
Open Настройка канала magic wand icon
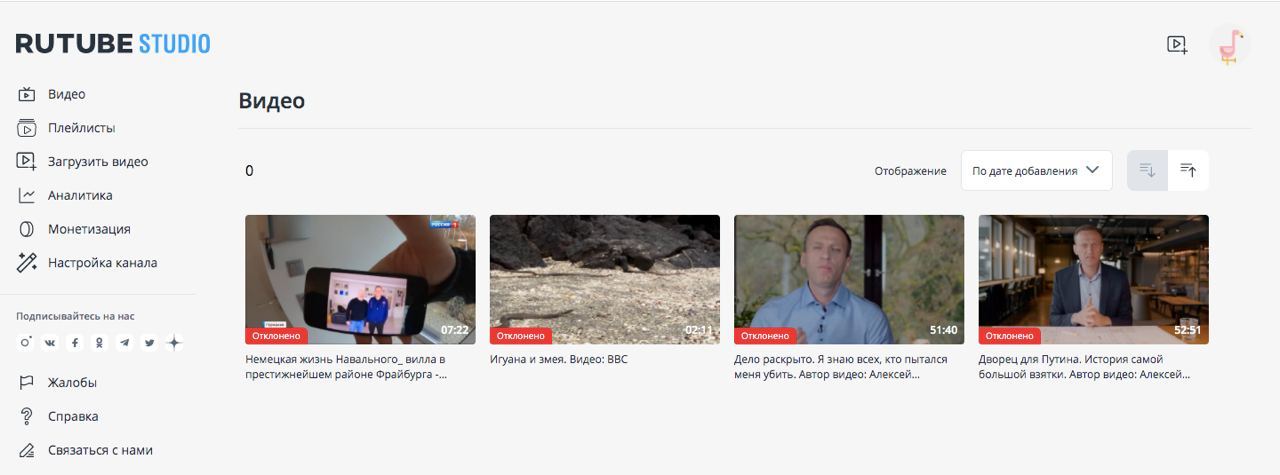pos(27,263)
